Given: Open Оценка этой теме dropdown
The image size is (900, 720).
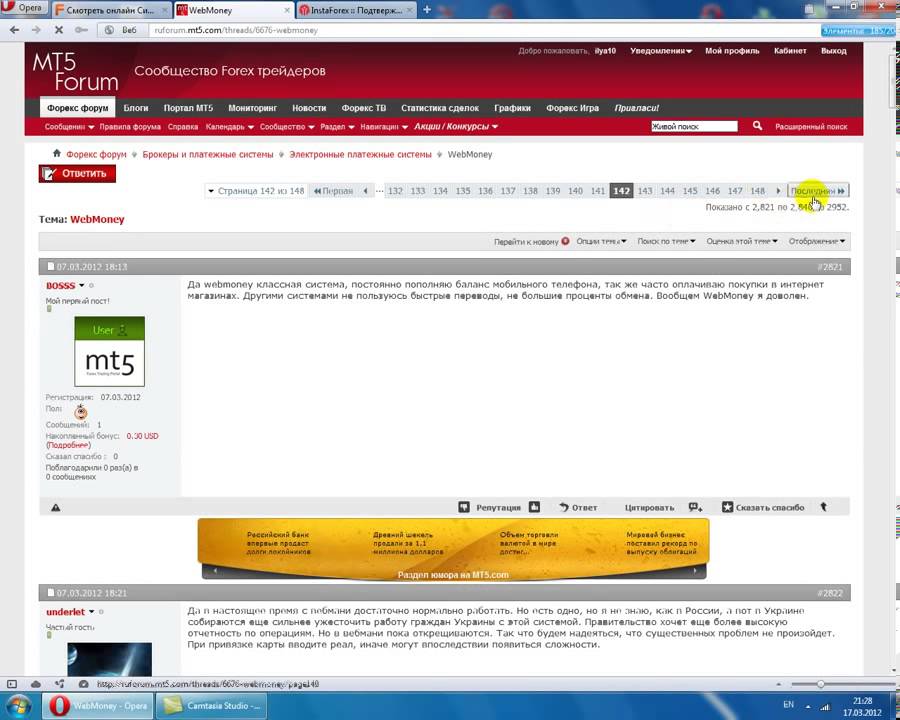Looking at the screenshot, I should (x=742, y=241).
